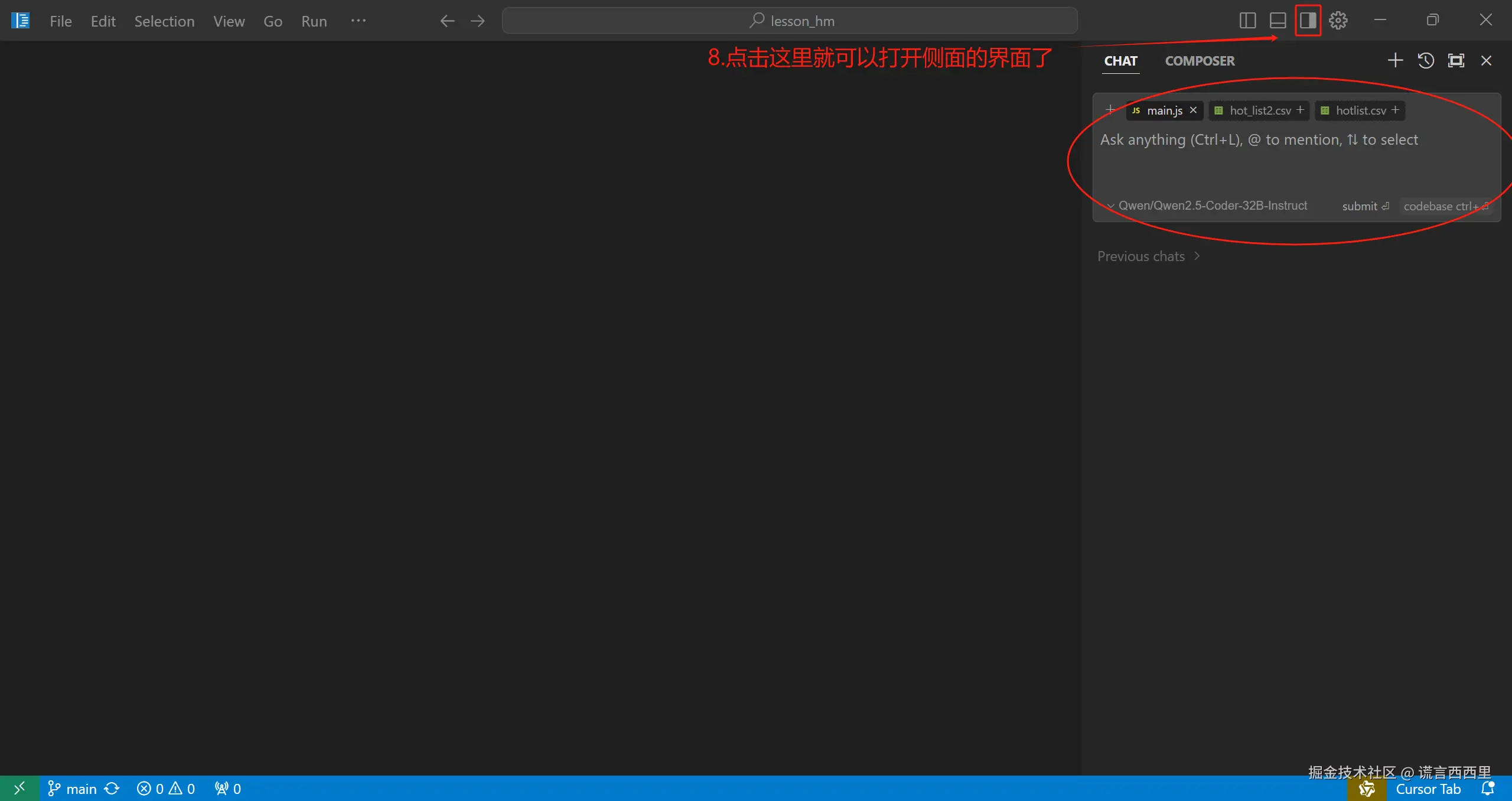The height and width of the screenshot is (801, 1512).
Task: Open Cursor settings gear icon
Action: pyautogui.click(x=1338, y=21)
